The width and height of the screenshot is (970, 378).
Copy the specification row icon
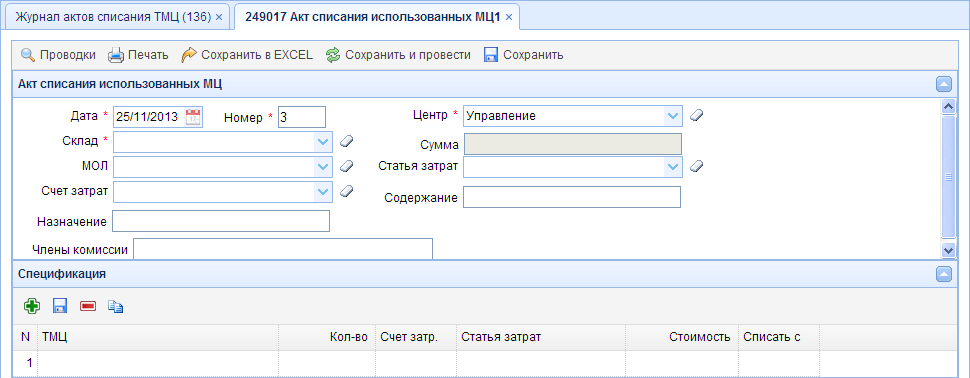click(x=116, y=306)
